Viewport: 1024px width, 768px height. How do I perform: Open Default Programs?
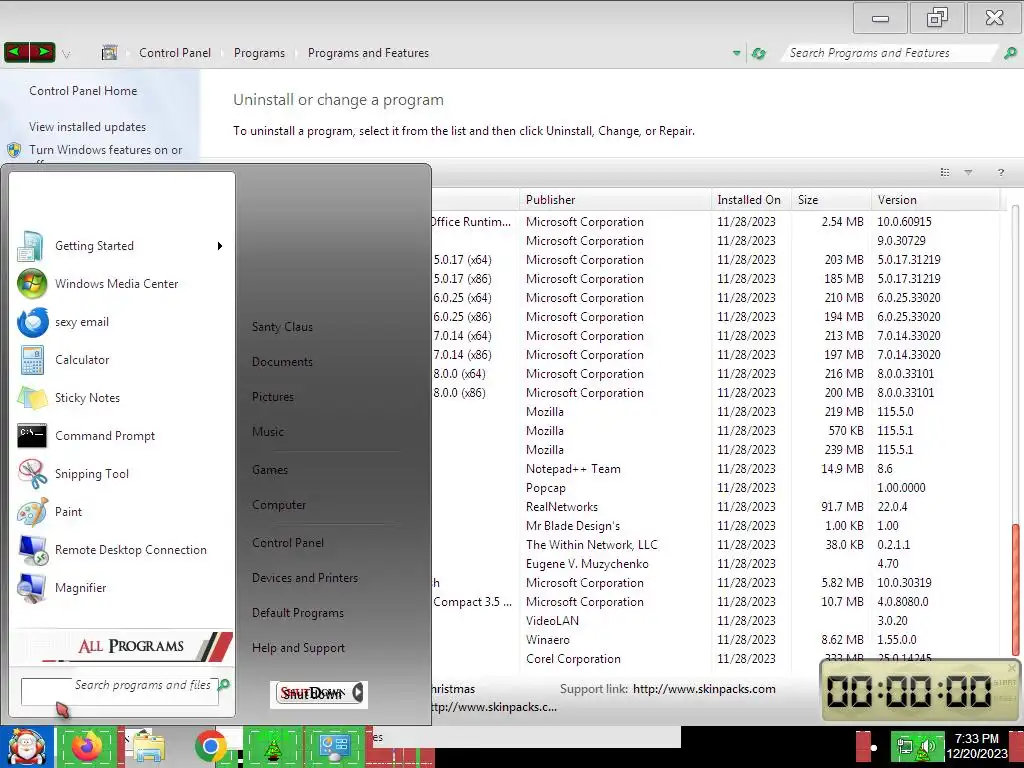point(298,613)
